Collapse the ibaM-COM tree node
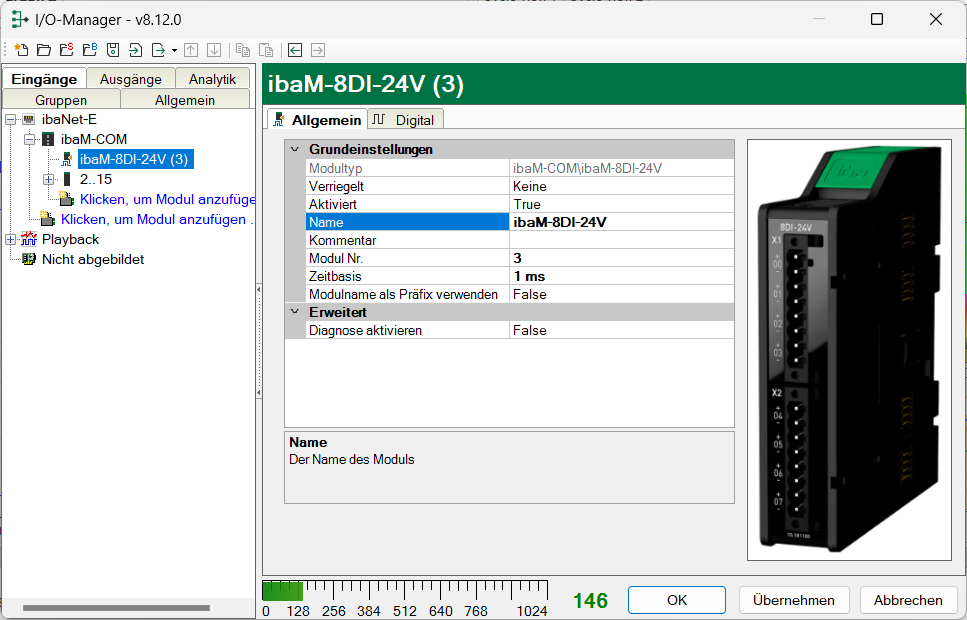 tap(30, 139)
